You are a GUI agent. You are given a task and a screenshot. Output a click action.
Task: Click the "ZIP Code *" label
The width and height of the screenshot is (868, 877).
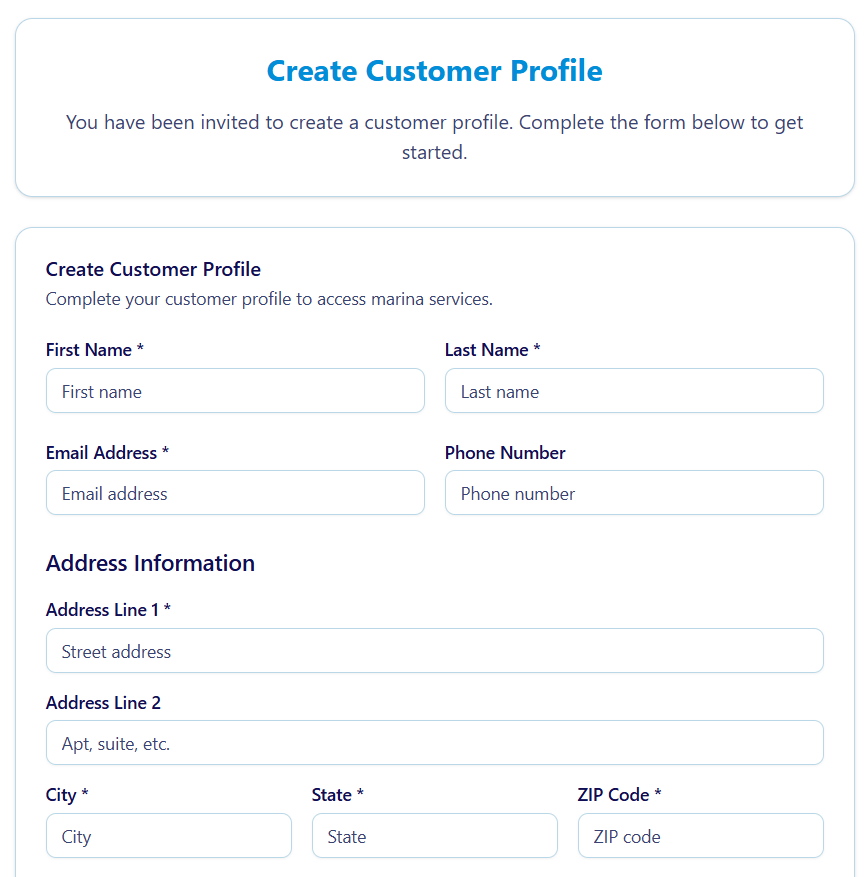point(619,795)
